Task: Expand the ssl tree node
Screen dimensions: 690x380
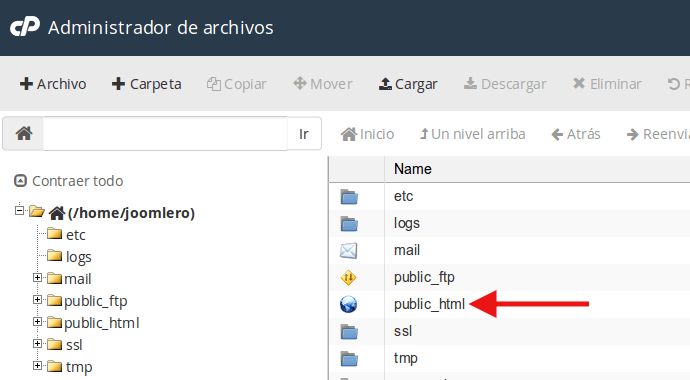Action: point(37,343)
